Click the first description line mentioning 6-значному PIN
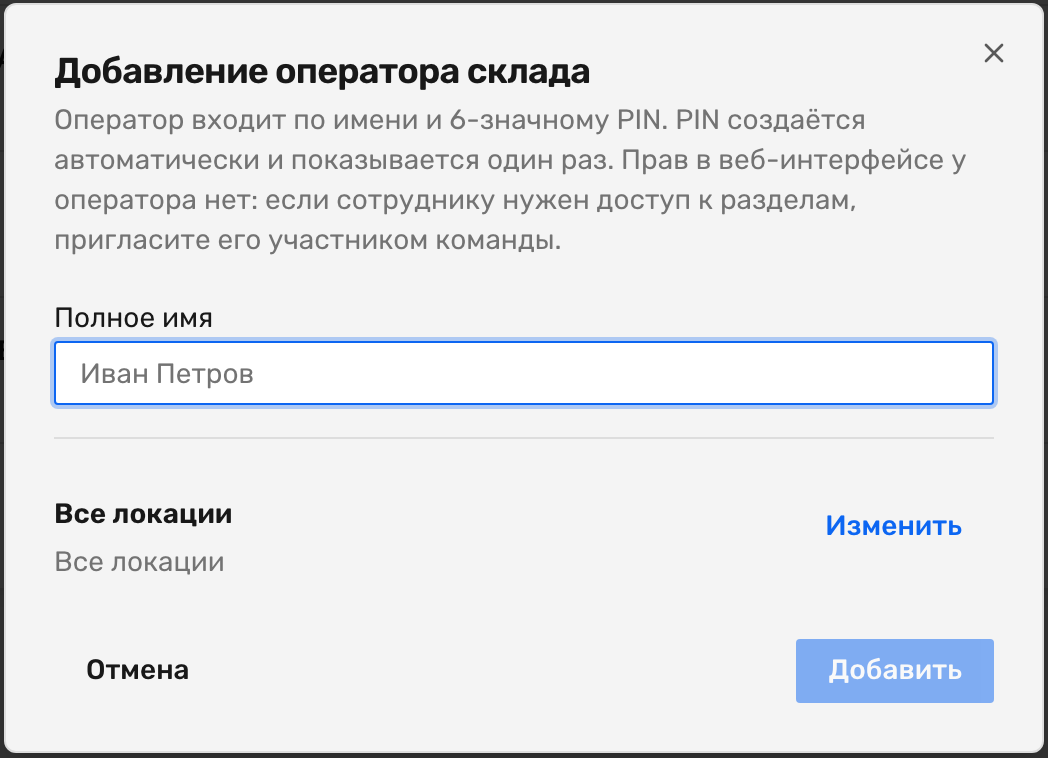Screen dimensions: 1048x758 pyautogui.click(x=460, y=120)
